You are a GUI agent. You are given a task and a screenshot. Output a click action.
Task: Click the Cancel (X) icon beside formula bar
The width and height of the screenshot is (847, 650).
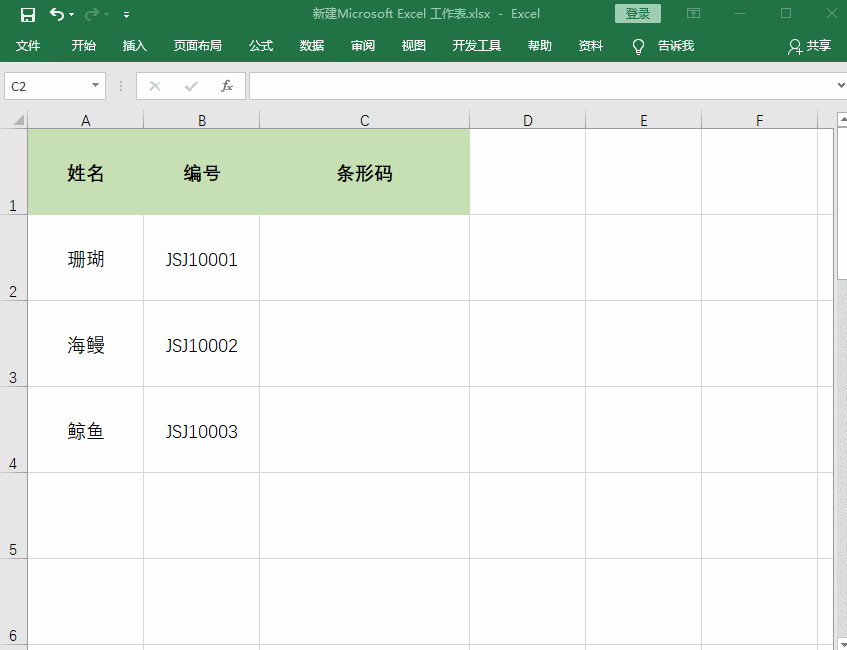click(155, 85)
